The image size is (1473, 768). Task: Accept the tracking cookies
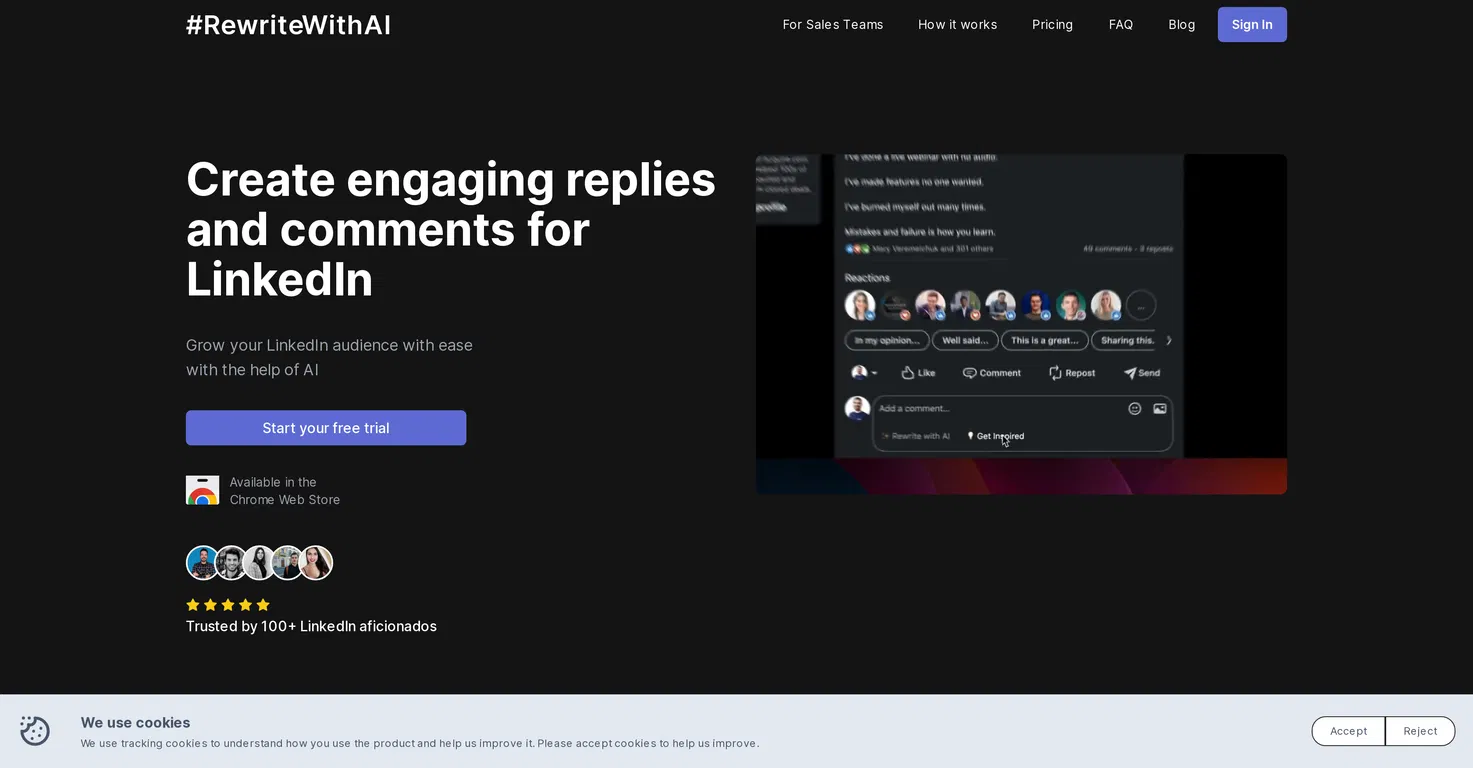(1348, 731)
